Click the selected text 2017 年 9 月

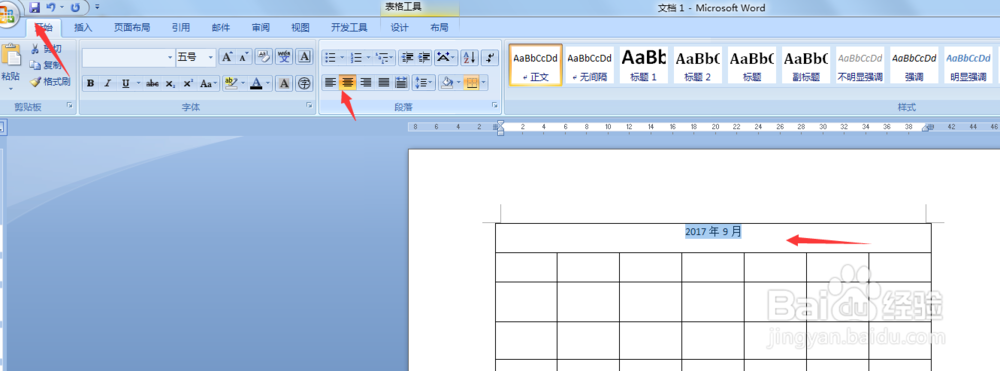(713, 232)
